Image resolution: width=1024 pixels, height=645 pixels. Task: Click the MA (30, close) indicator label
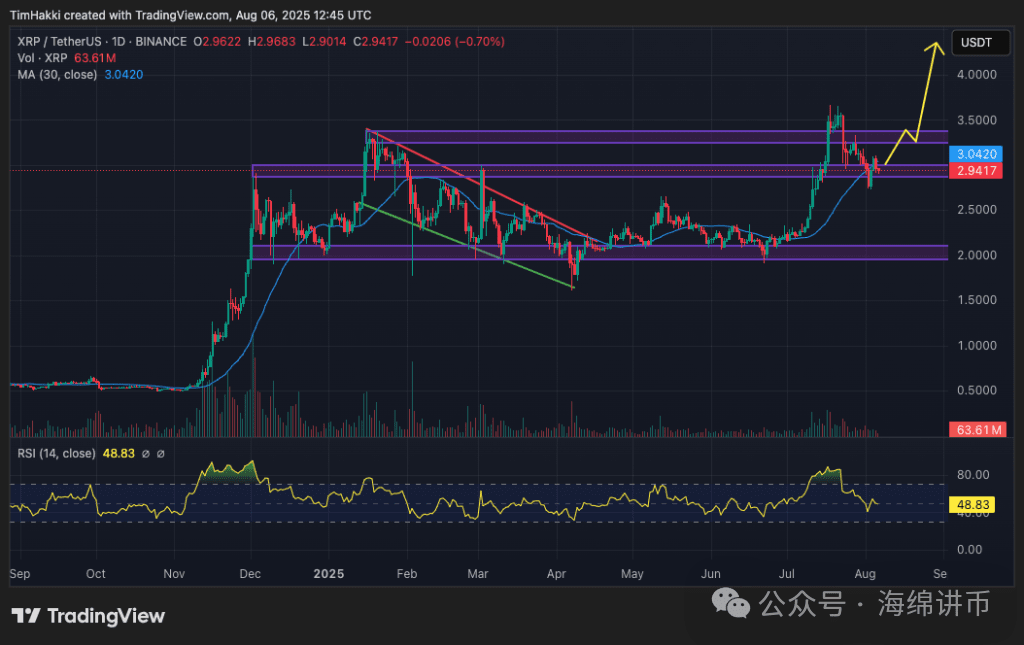pos(57,74)
